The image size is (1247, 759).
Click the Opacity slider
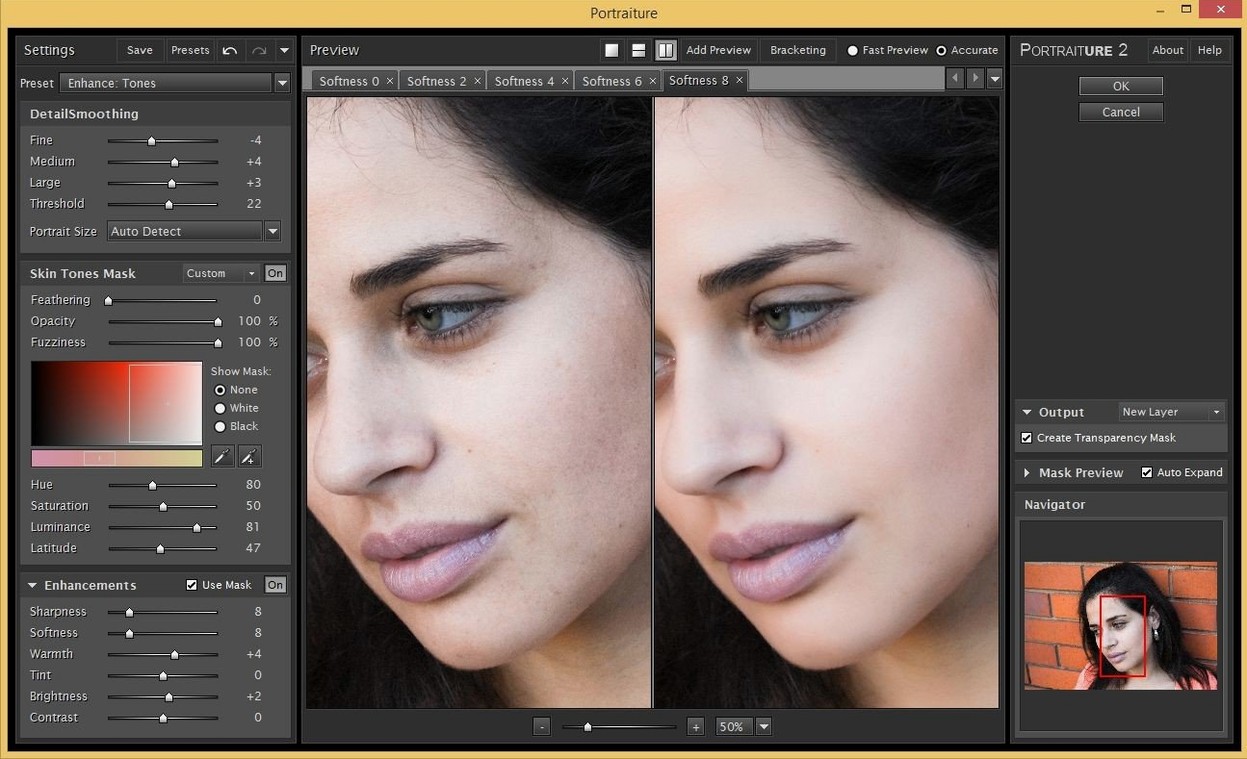click(x=163, y=321)
